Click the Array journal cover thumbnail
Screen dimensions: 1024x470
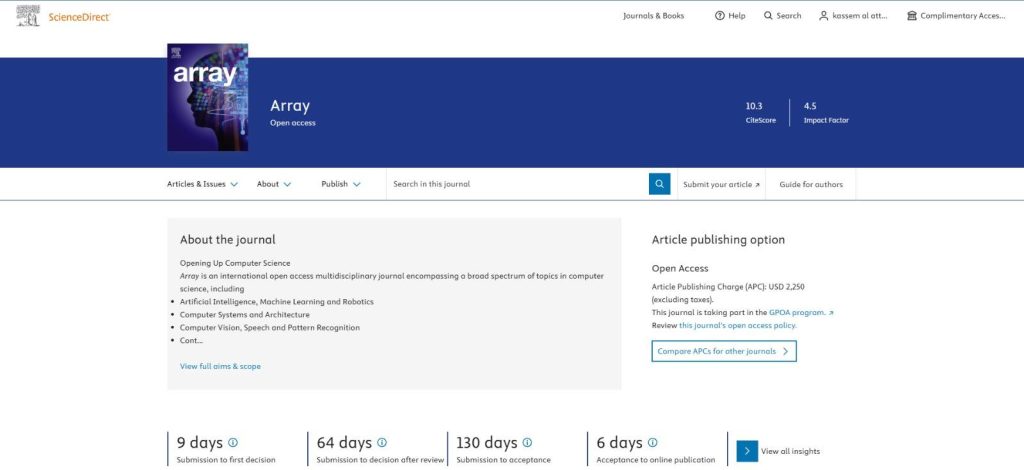pos(208,97)
